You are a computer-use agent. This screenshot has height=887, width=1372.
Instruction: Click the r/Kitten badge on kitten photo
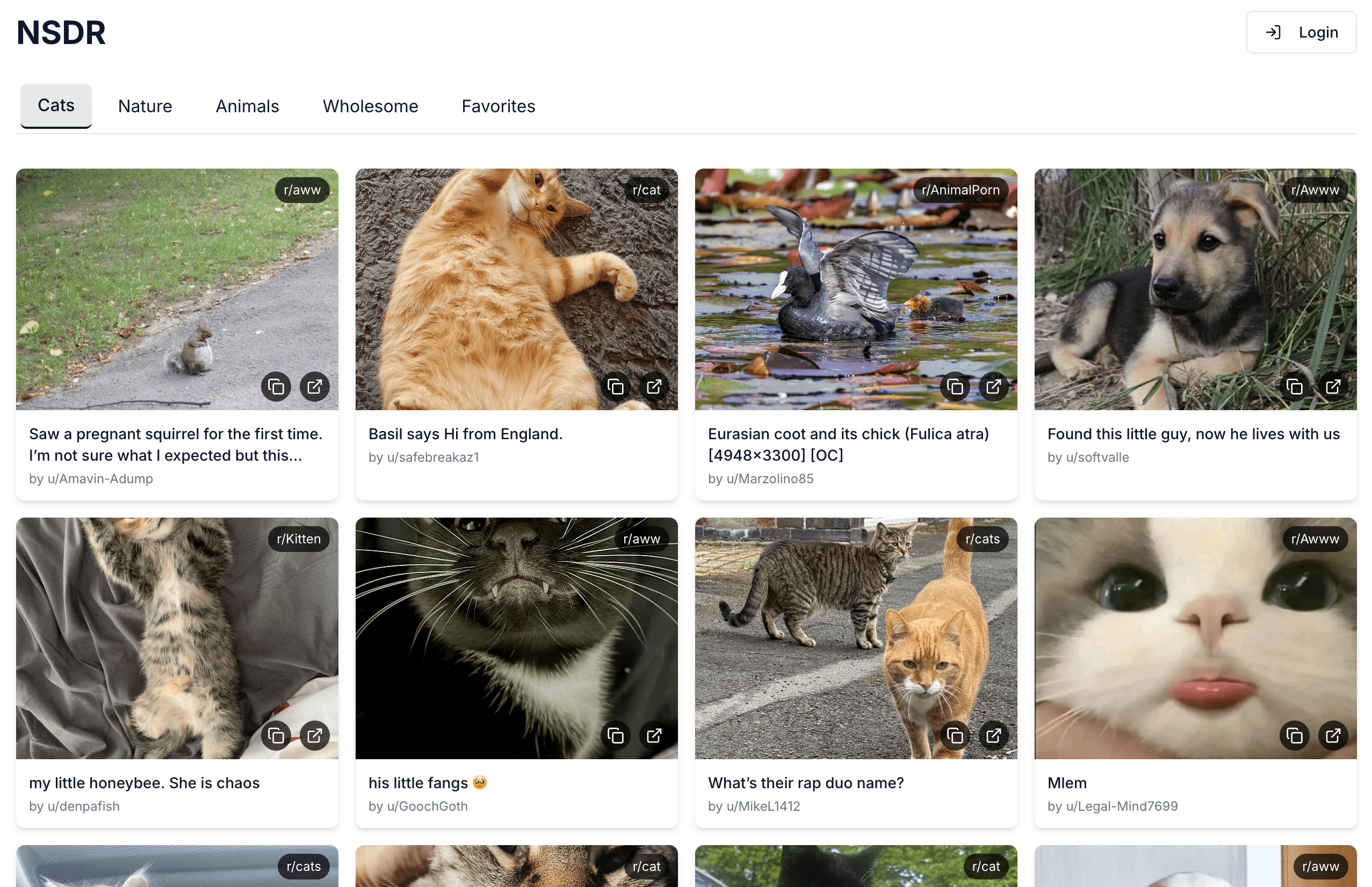[x=299, y=539]
